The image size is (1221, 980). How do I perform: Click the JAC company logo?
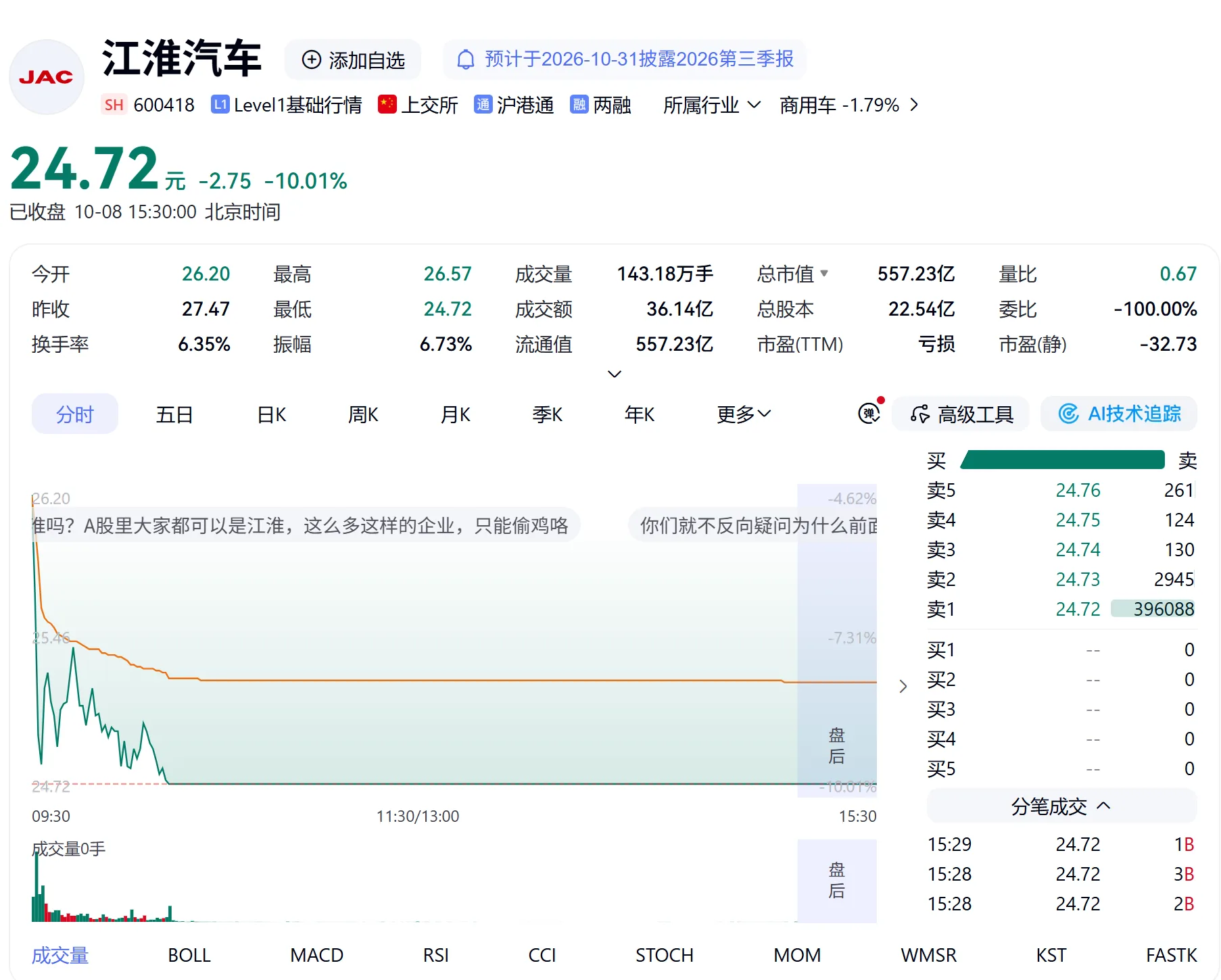46,77
